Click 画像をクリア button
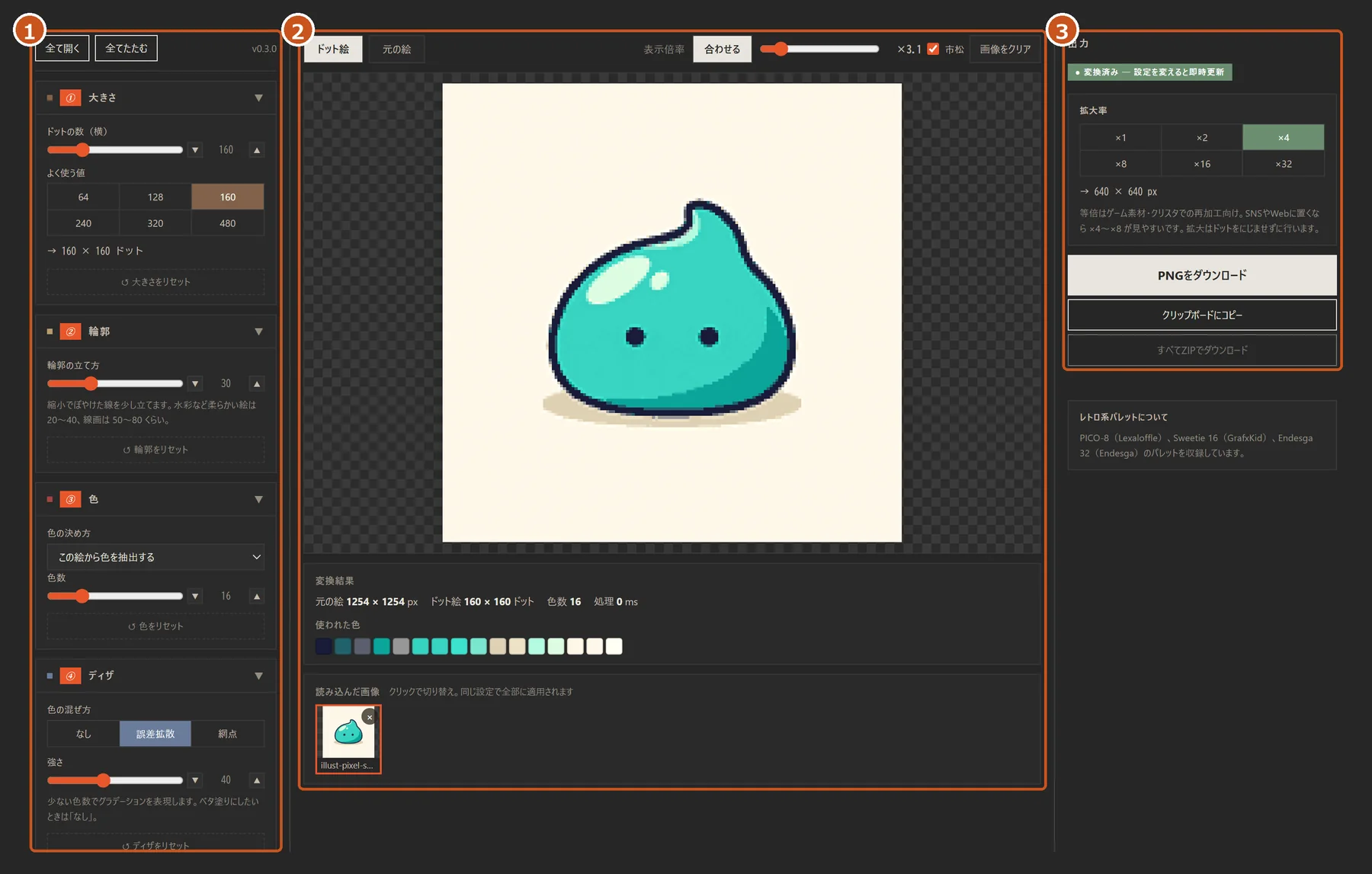The height and width of the screenshot is (874, 1372). (x=1005, y=49)
